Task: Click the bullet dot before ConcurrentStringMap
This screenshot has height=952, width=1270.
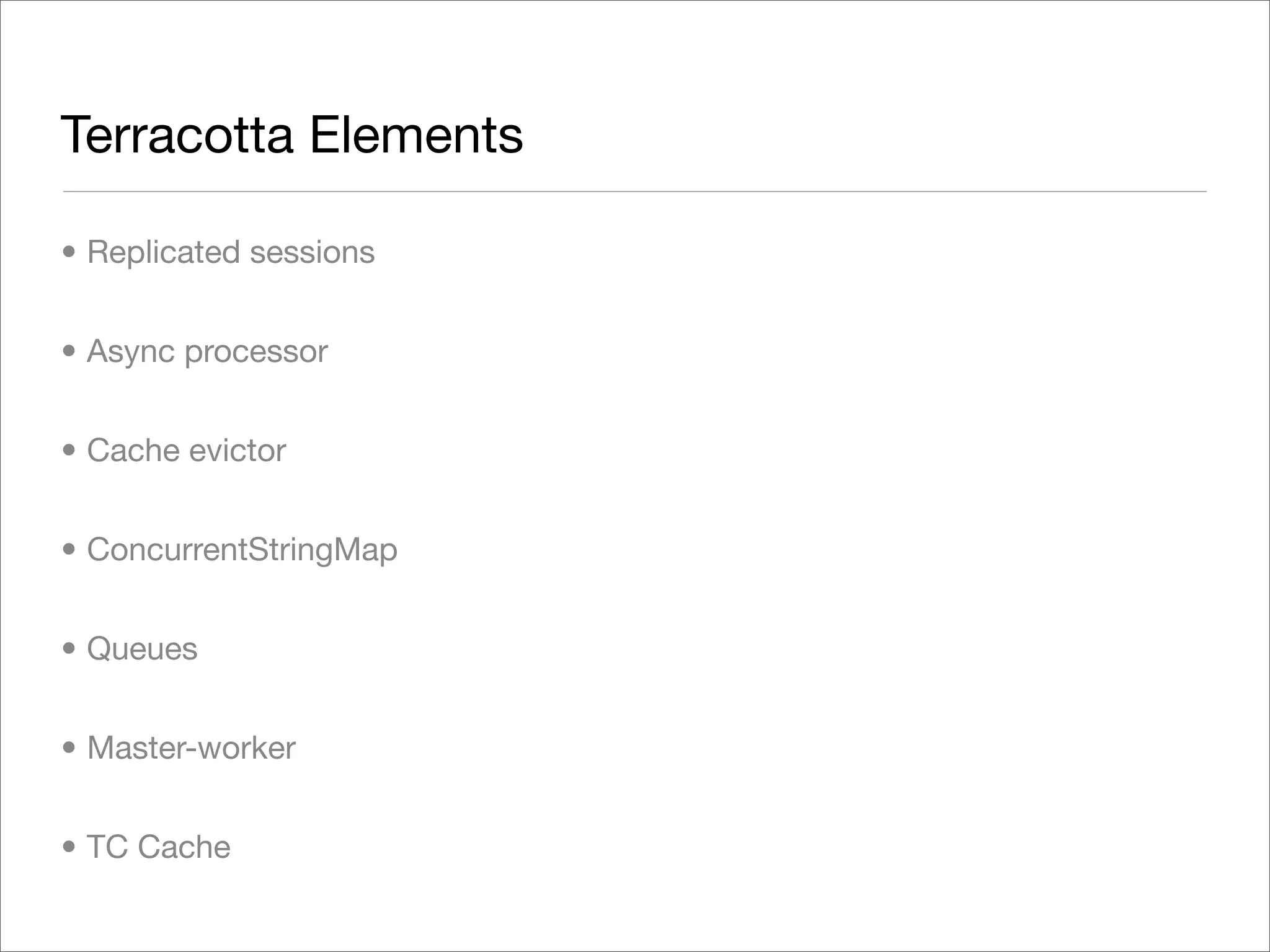Action: coord(69,550)
